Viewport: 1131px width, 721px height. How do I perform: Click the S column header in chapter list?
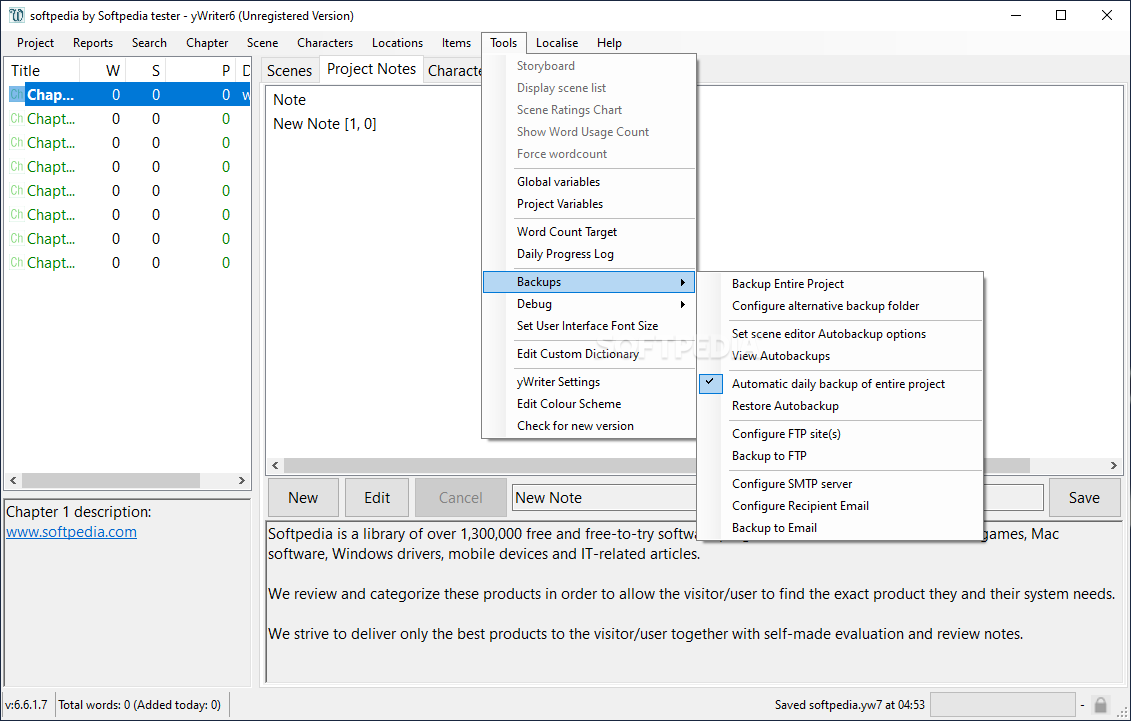pos(146,71)
